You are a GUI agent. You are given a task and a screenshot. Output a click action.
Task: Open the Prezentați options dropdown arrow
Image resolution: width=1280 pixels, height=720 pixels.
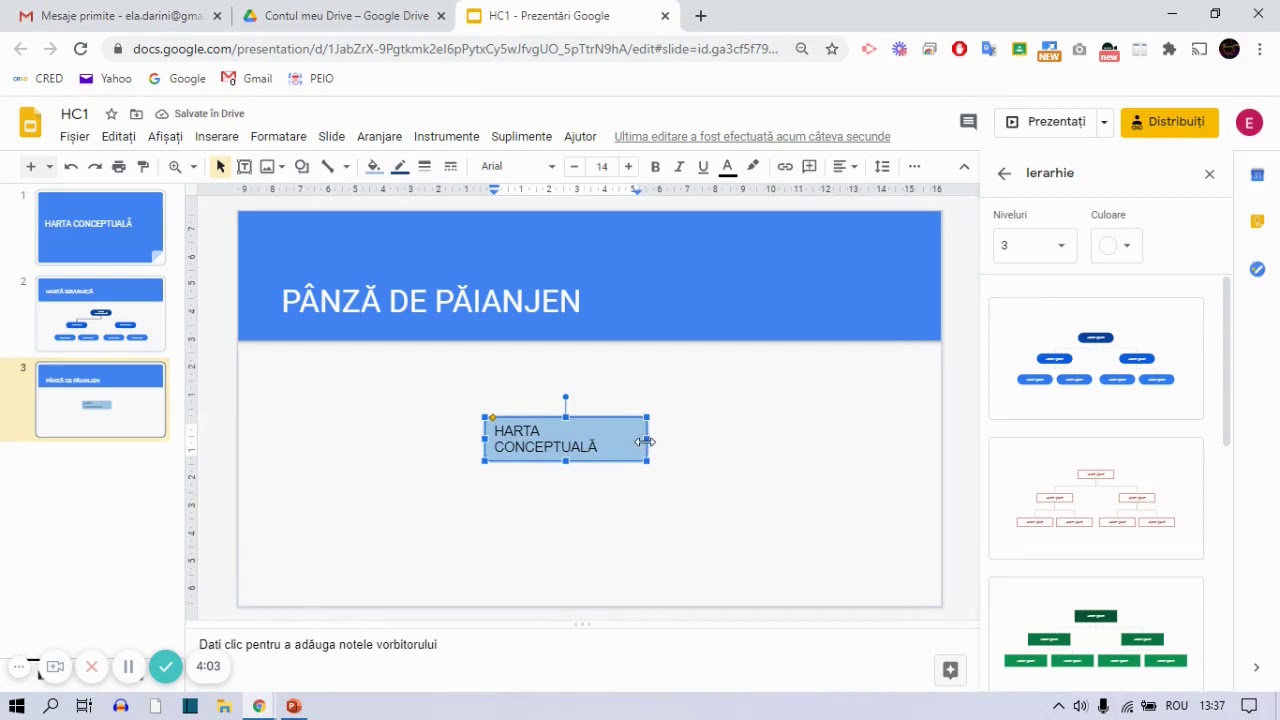pyautogui.click(x=1104, y=121)
